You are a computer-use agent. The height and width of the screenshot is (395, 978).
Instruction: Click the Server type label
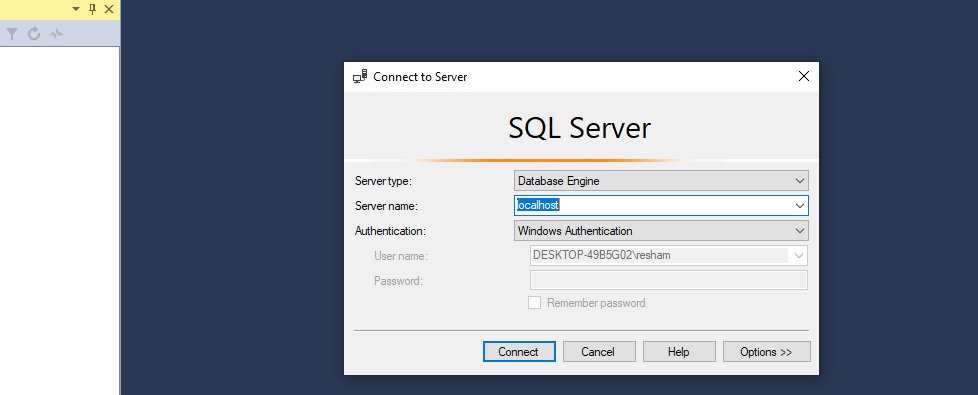384,181
